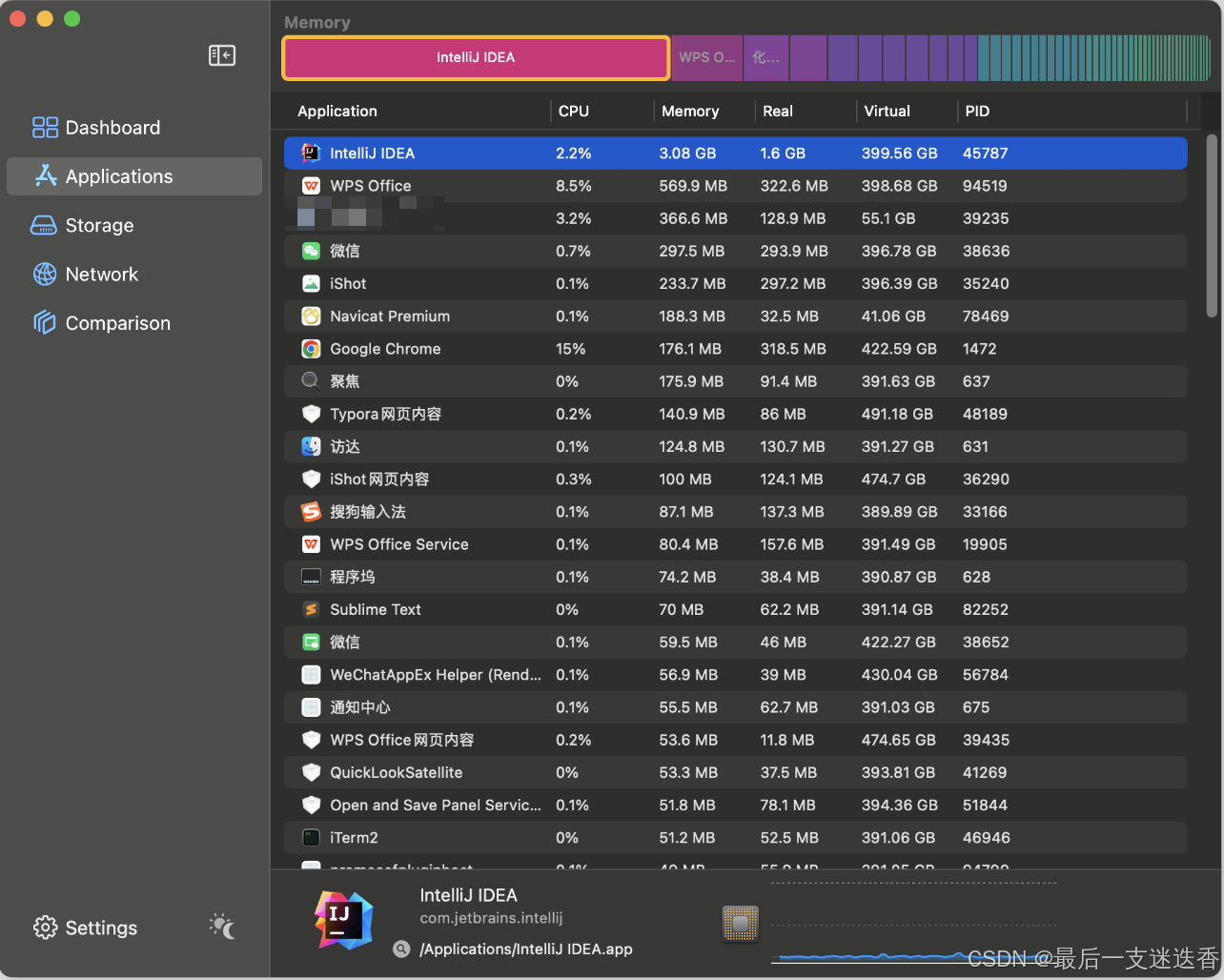Click the Storage drive icon
This screenshot has width=1224, height=980.
(44, 226)
